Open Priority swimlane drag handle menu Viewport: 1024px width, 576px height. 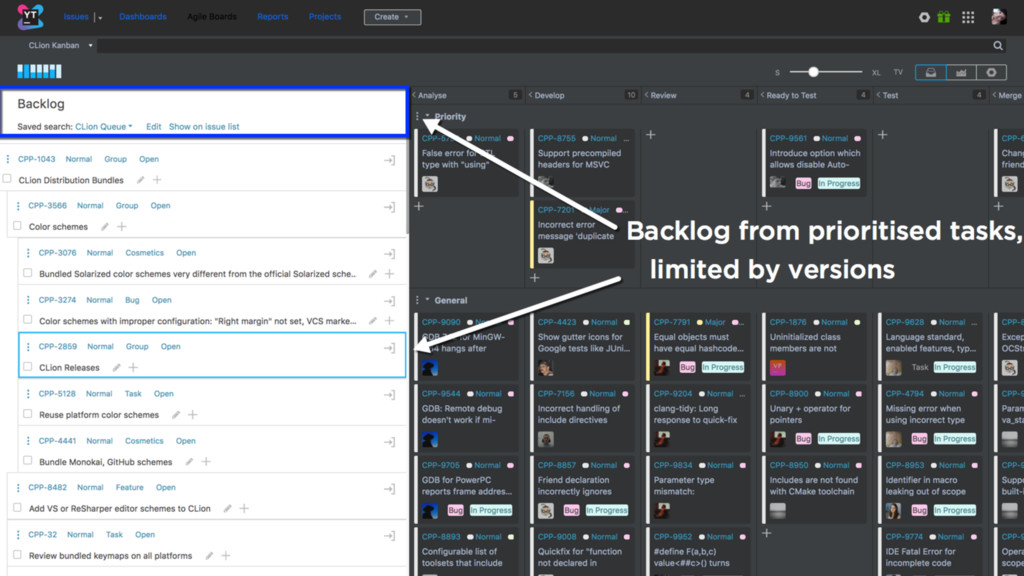pos(417,116)
